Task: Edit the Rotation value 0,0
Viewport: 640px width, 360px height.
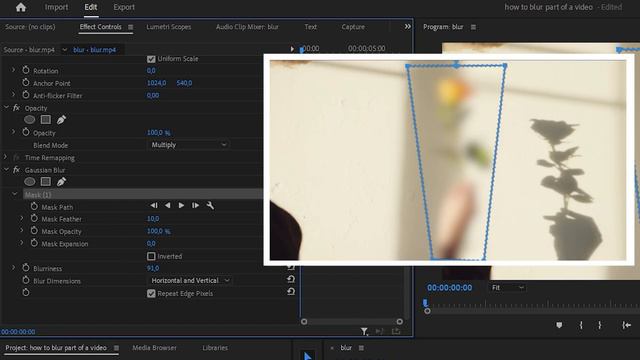Action: point(151,71)
